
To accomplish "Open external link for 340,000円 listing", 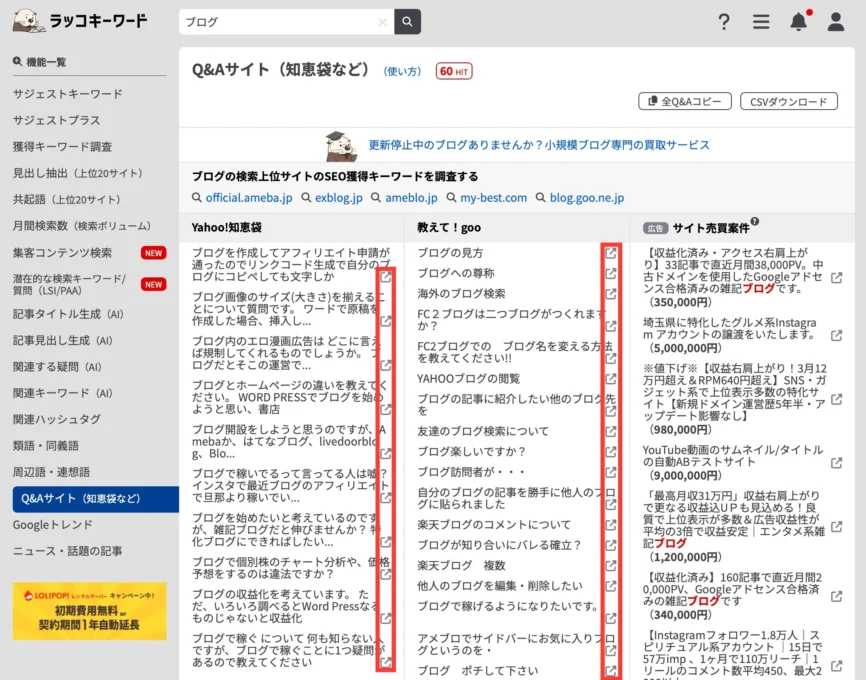I will [x=836, y=596].
